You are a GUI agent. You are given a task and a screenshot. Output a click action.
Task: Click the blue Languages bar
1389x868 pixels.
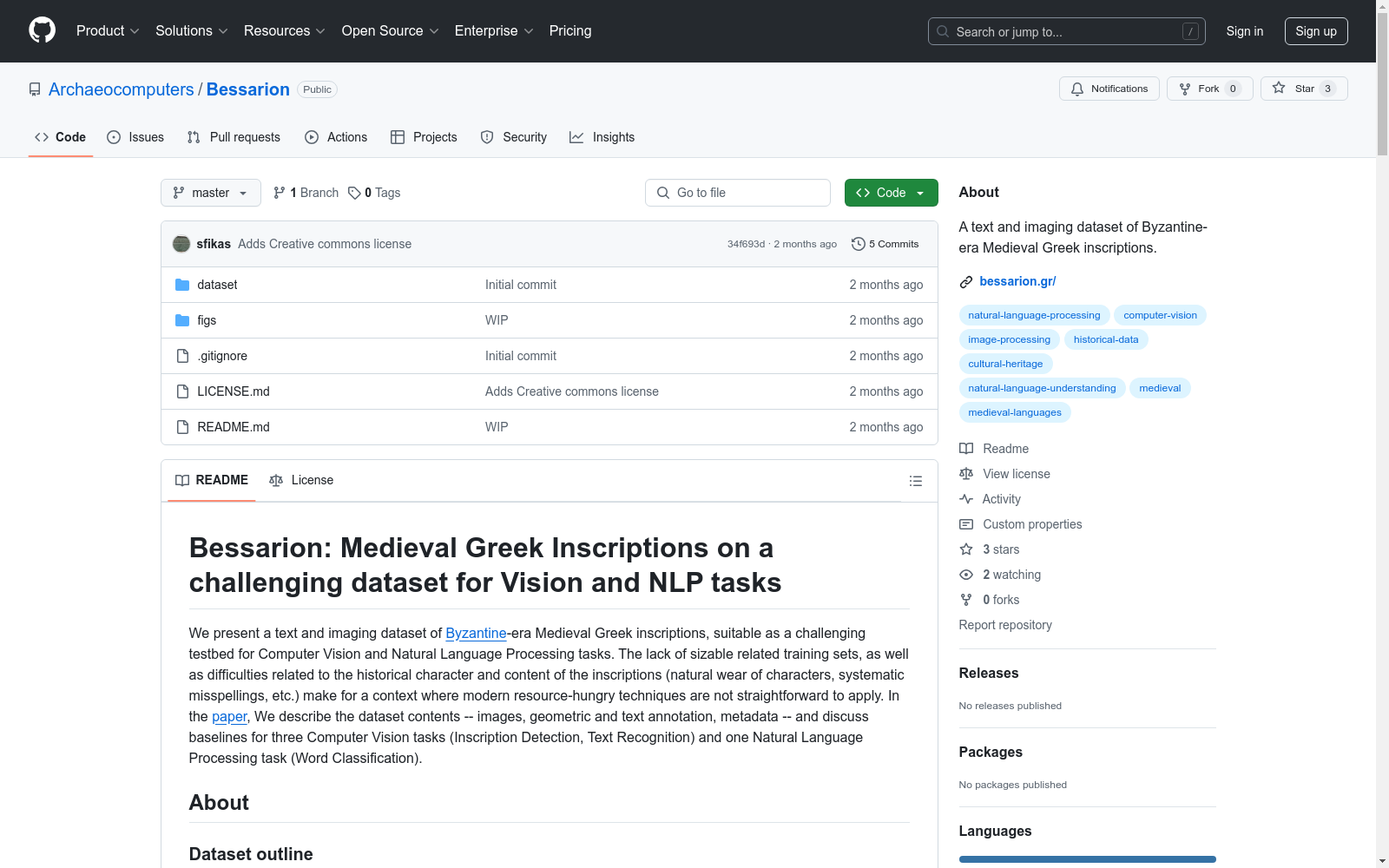(x=1088, y=859)
